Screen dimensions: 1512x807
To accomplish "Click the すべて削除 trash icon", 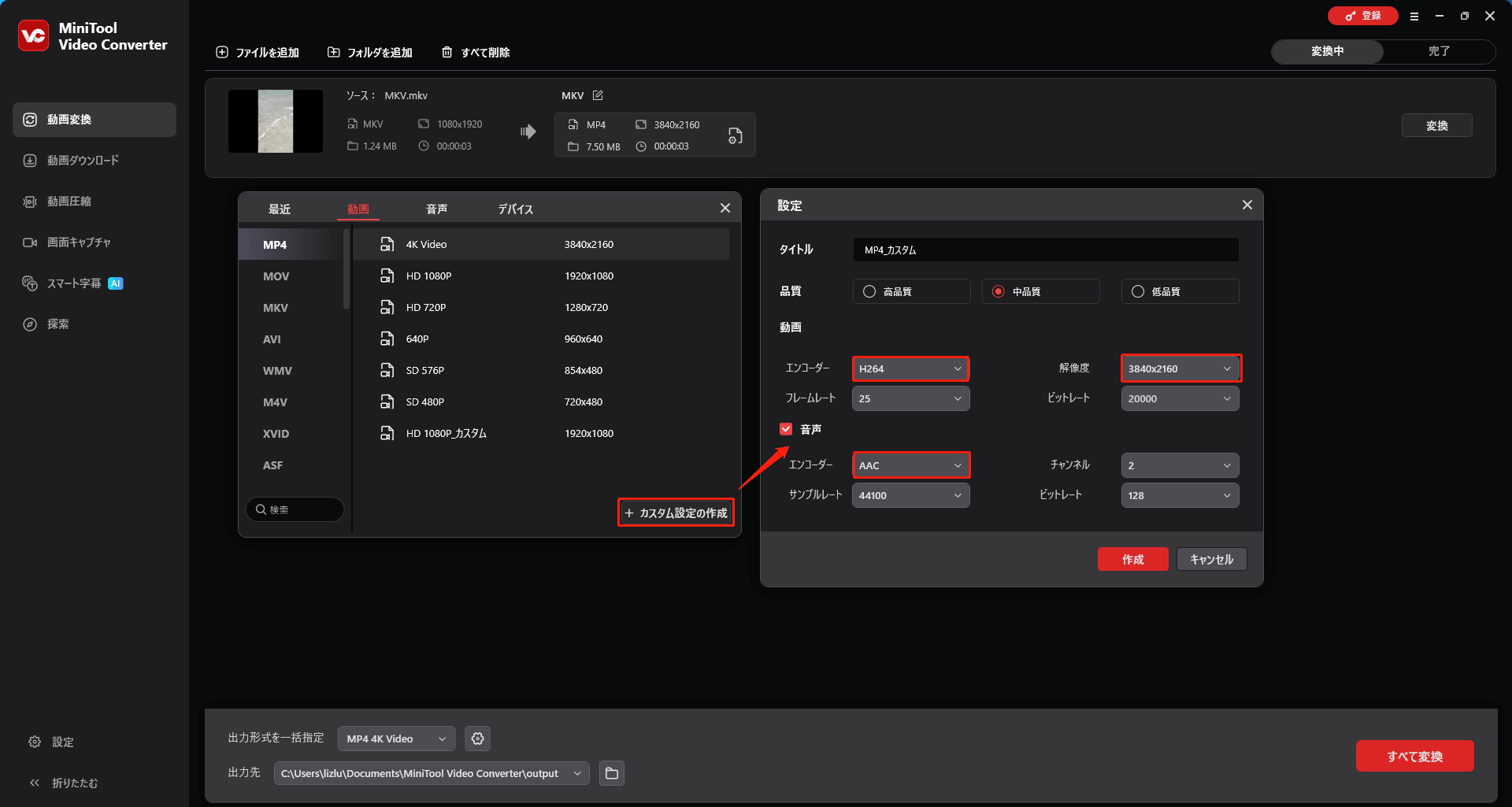I will pos(447,52).
